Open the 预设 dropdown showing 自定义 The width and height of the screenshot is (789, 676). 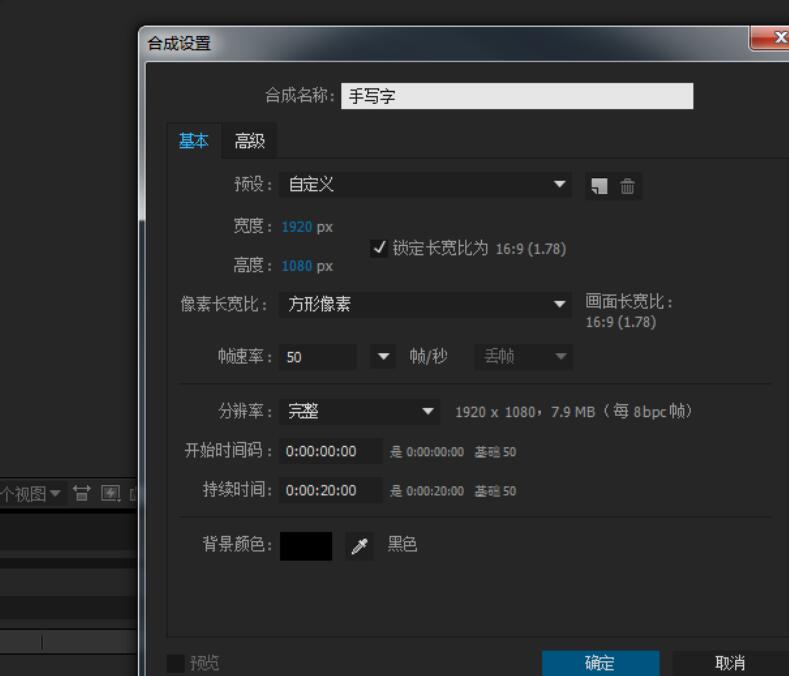pos(424,185)
